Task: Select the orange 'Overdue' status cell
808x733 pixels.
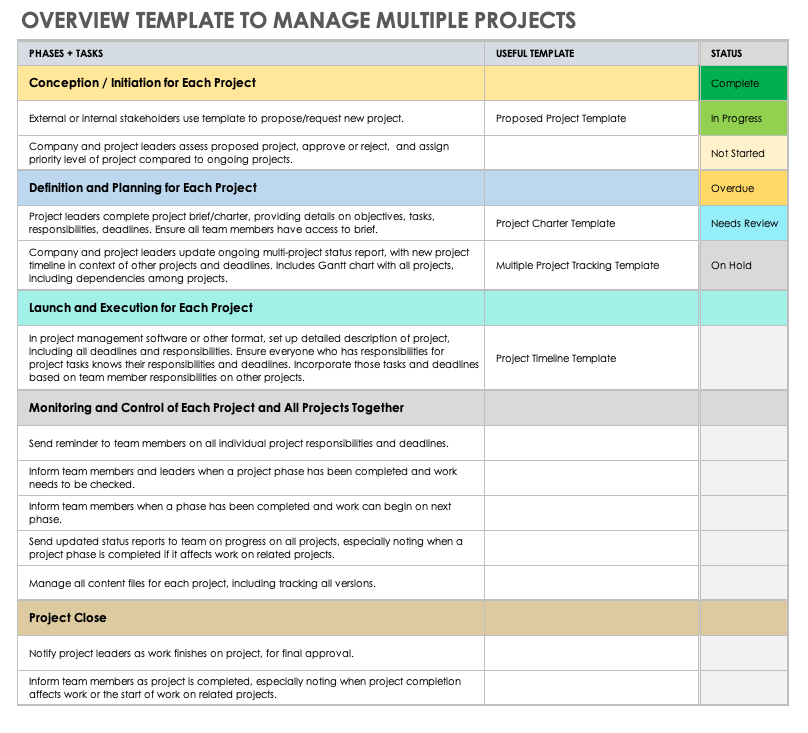Action: click(x=744, y=188)
